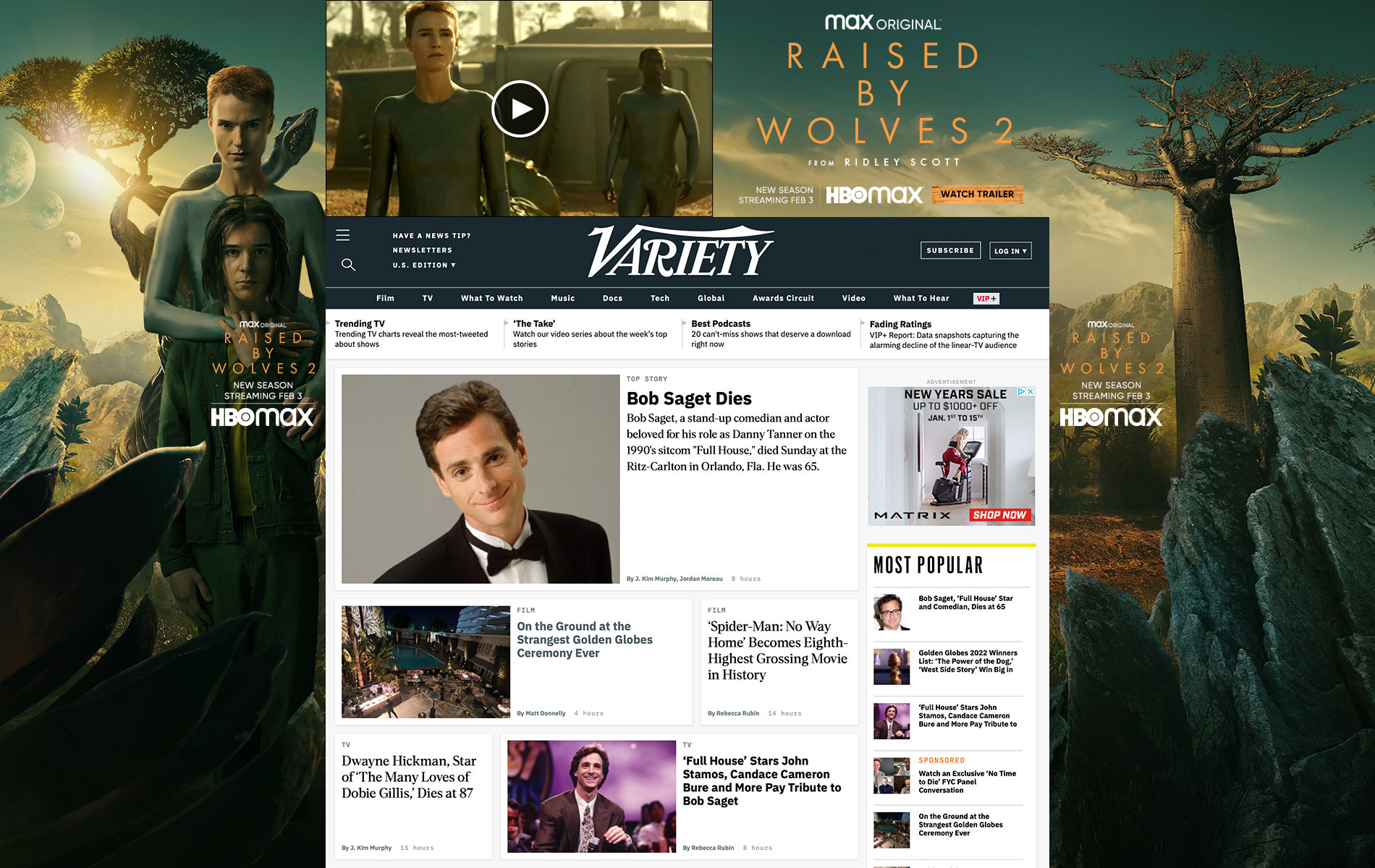Go to Awards Circuit section
The height and width of the screenshot is (868, 1375).
click(x=783, y=298)
